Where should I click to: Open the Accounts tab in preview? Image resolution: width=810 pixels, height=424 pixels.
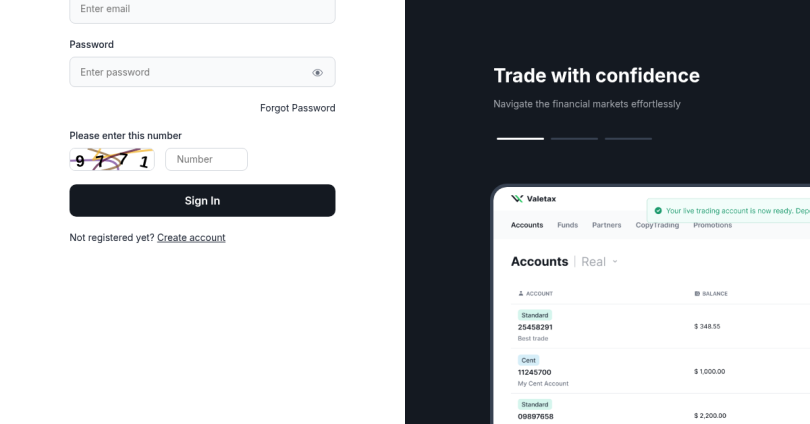(x=527, y=225)
